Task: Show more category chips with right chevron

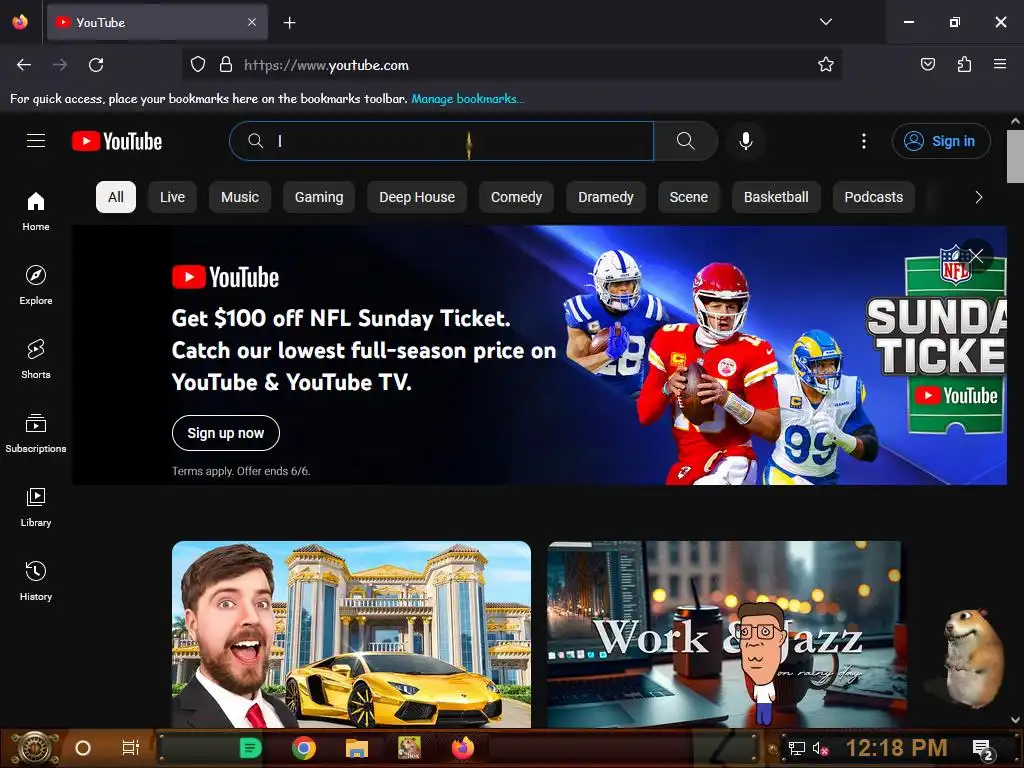Action: pos(978,197)
